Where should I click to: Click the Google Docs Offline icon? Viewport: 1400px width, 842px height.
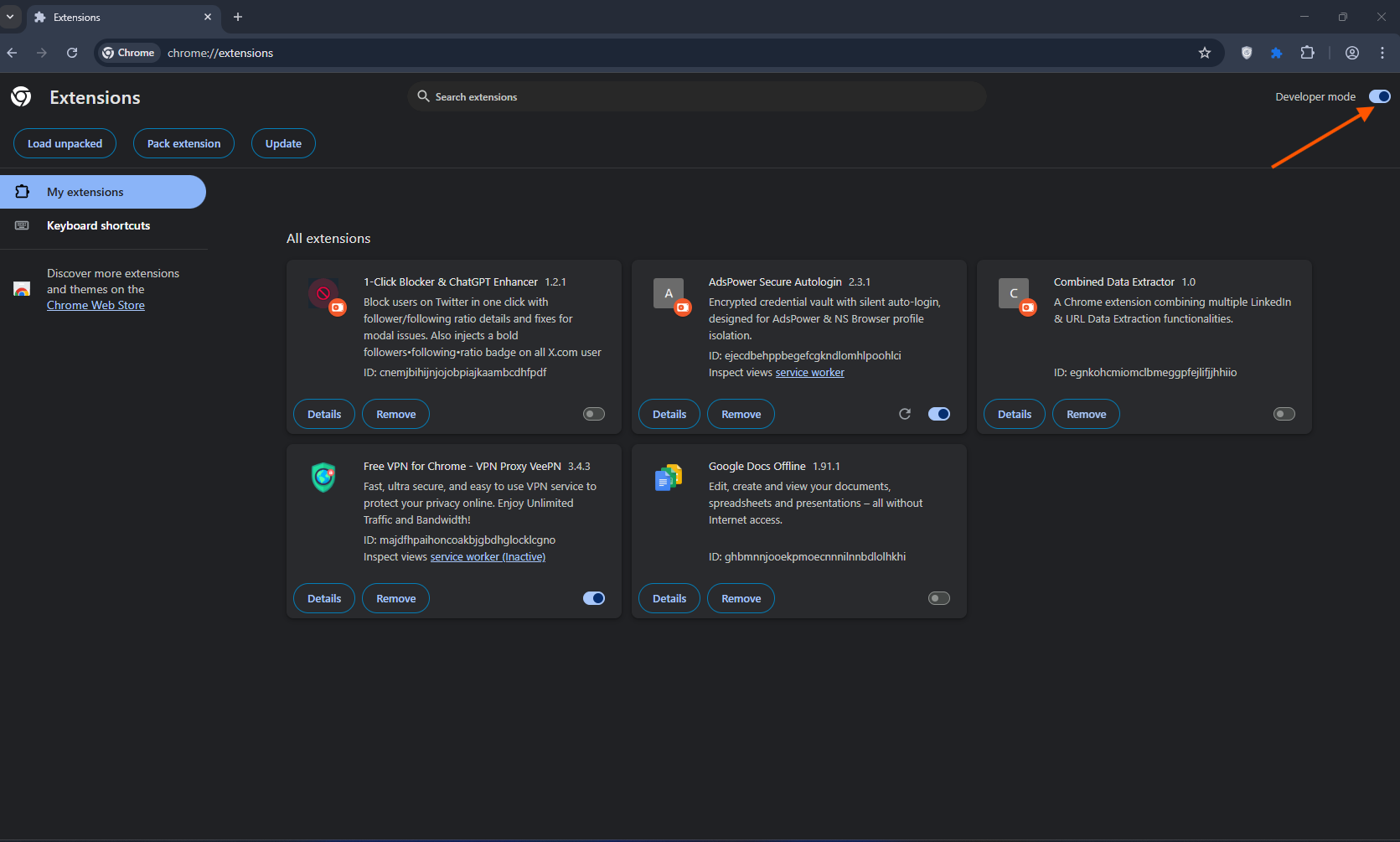(x=668, y=477)
